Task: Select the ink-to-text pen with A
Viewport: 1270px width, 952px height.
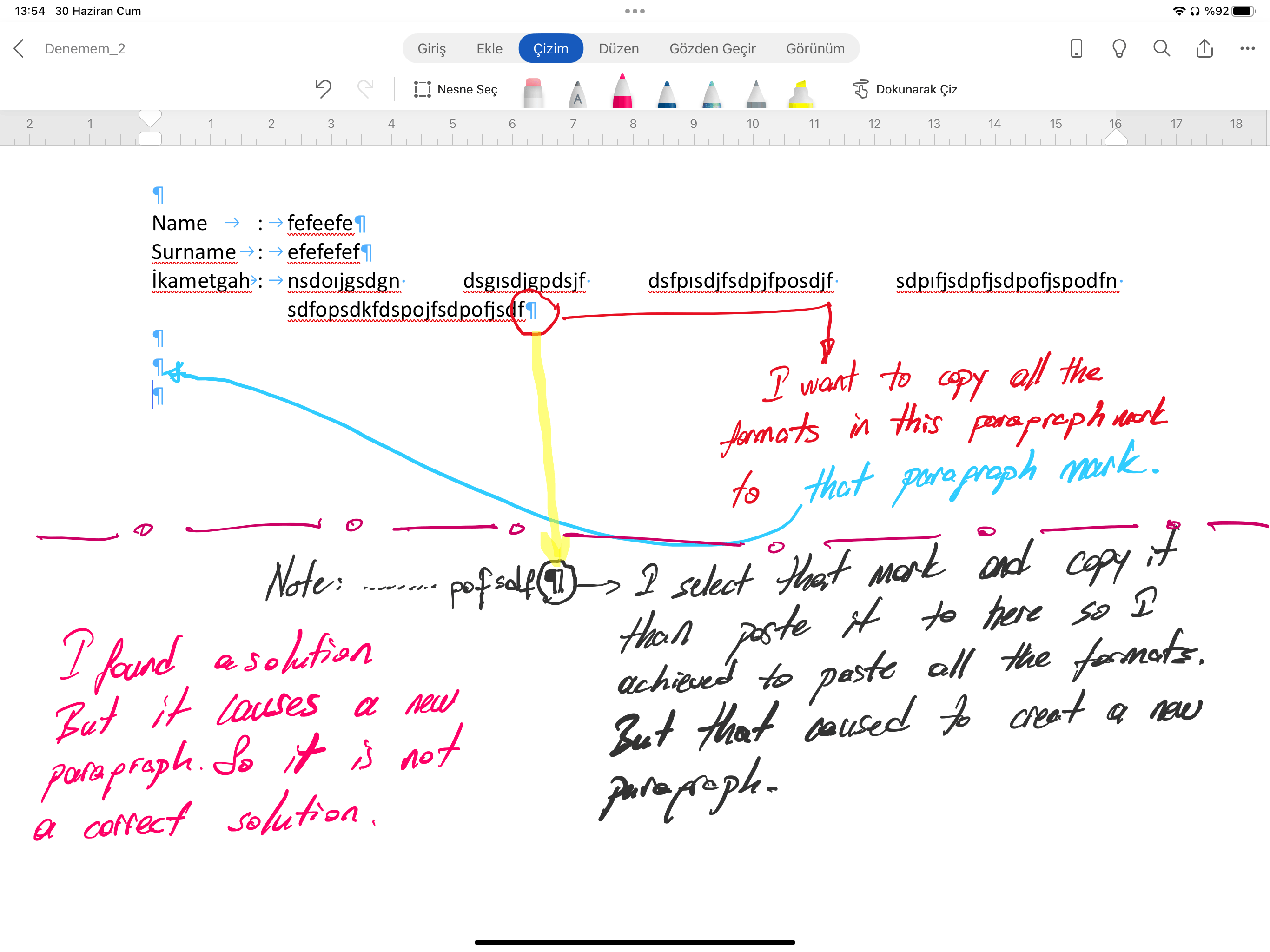Action: [577, 93]
